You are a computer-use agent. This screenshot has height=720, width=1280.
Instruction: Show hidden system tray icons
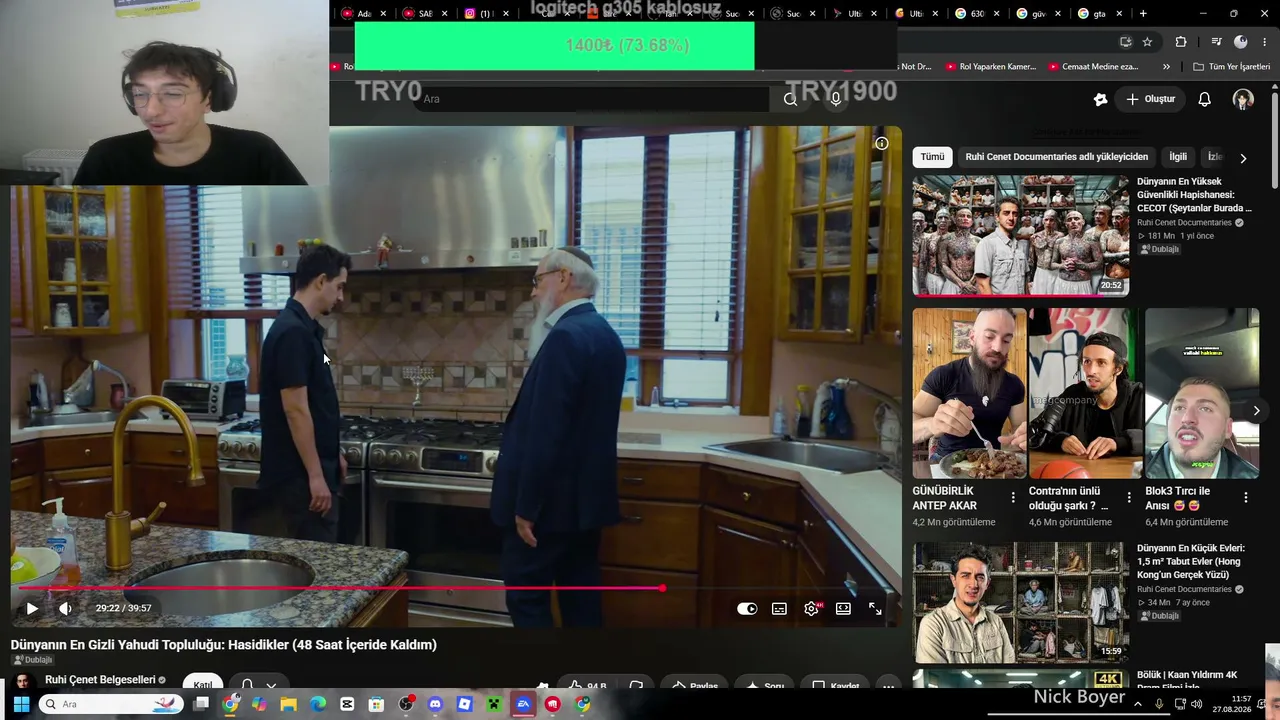click(x=1137, y=704)
